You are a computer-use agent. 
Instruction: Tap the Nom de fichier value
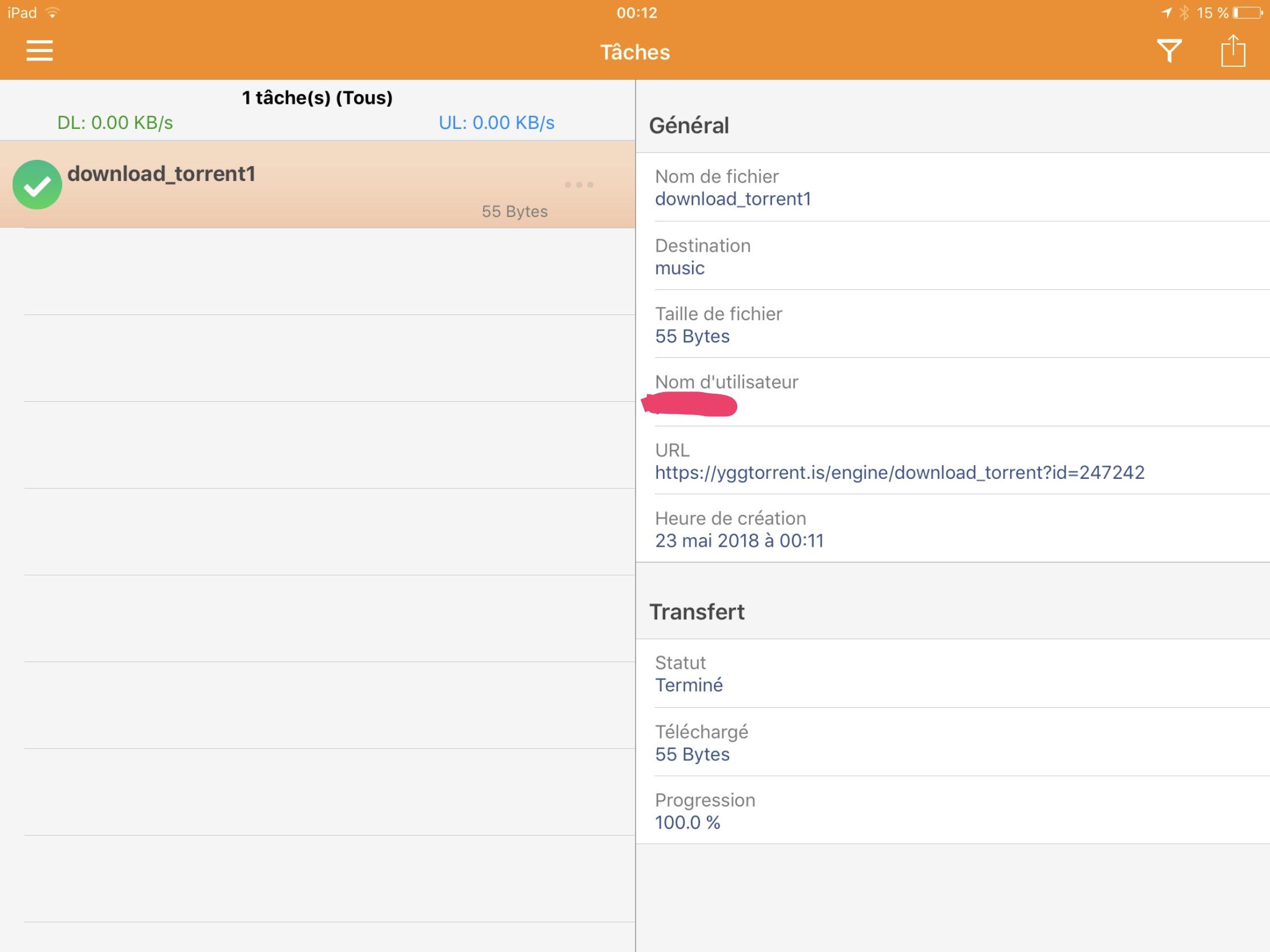733,199
